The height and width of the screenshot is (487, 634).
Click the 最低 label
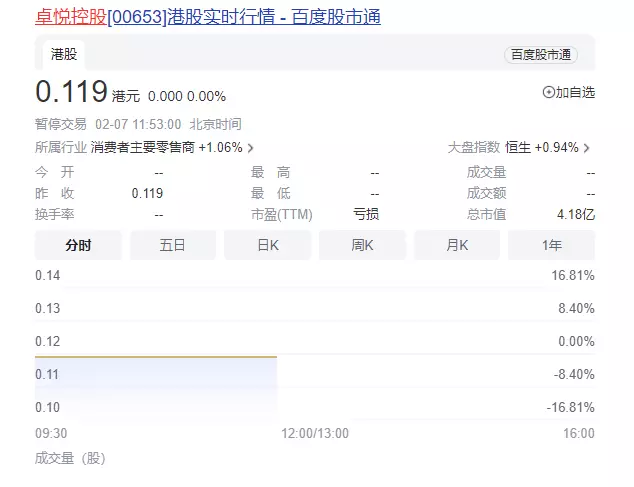click(x=271, y=193)
